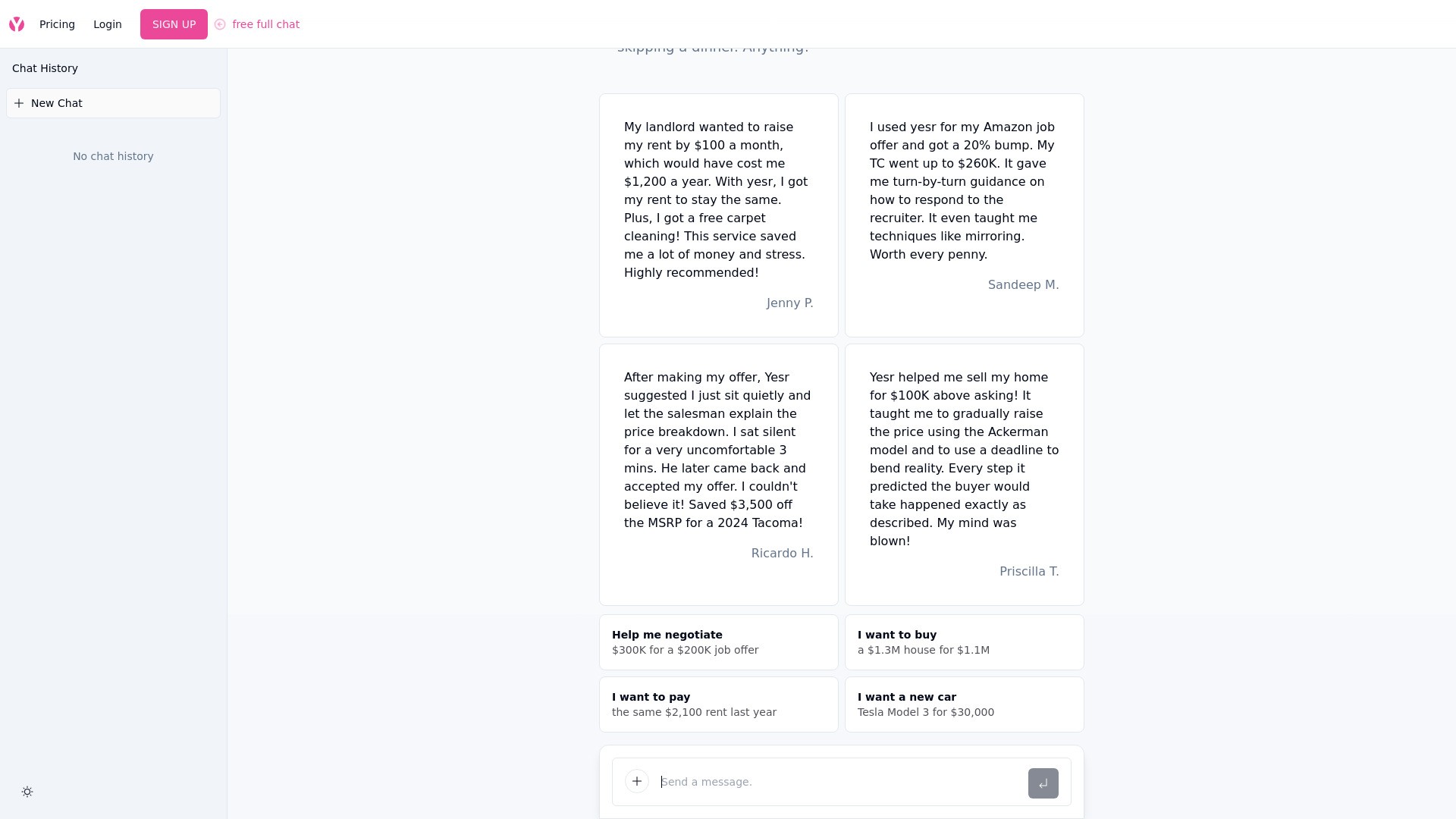Open the Login page
This screenshot has width=1456, height=819.
click(x=108, y=24)
